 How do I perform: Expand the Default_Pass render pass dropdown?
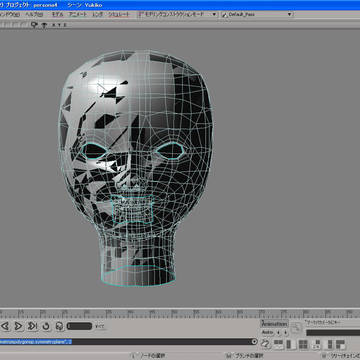(289, 14)
